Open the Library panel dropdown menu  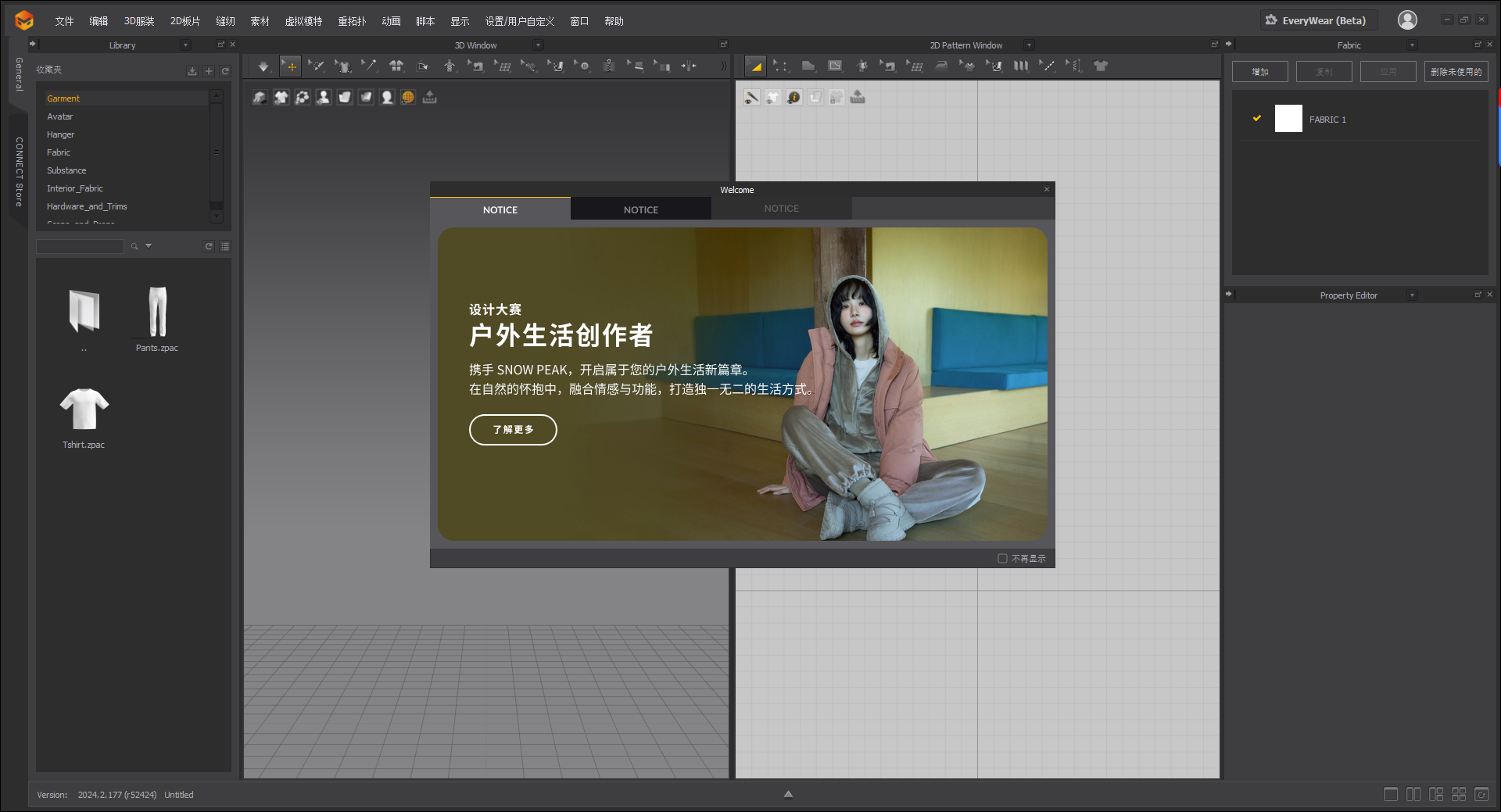click(185, 45)
